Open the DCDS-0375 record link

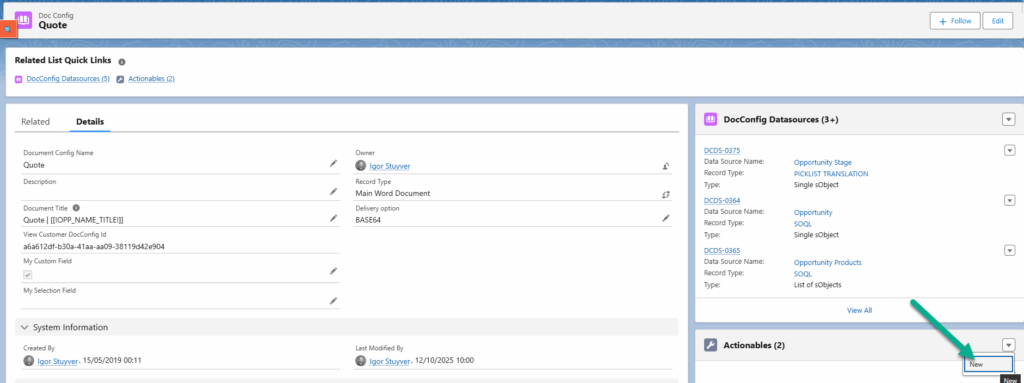722,150
